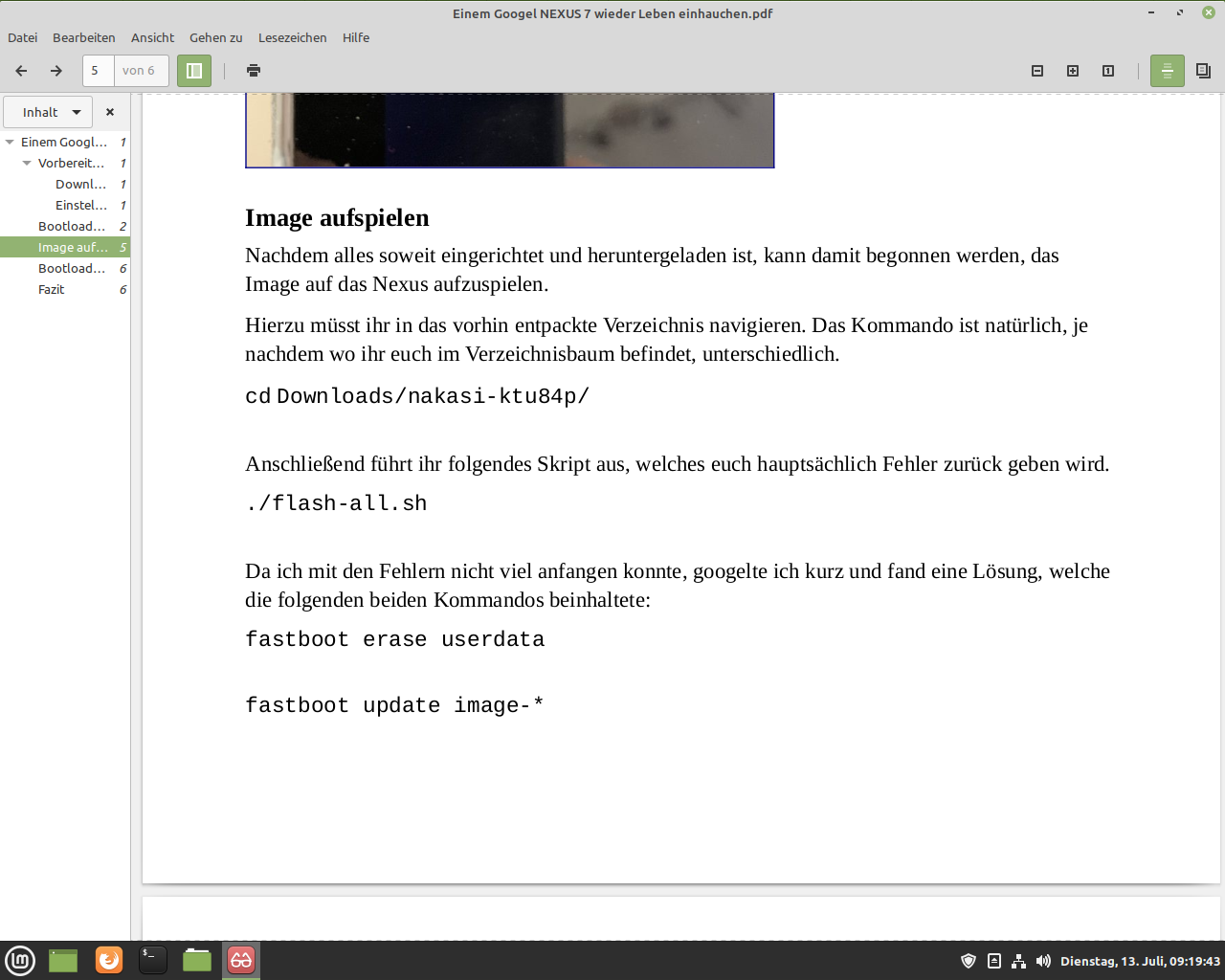Open the network connection tray icon
This screenshot has height=980, width=1225.
pos(1019,961)
